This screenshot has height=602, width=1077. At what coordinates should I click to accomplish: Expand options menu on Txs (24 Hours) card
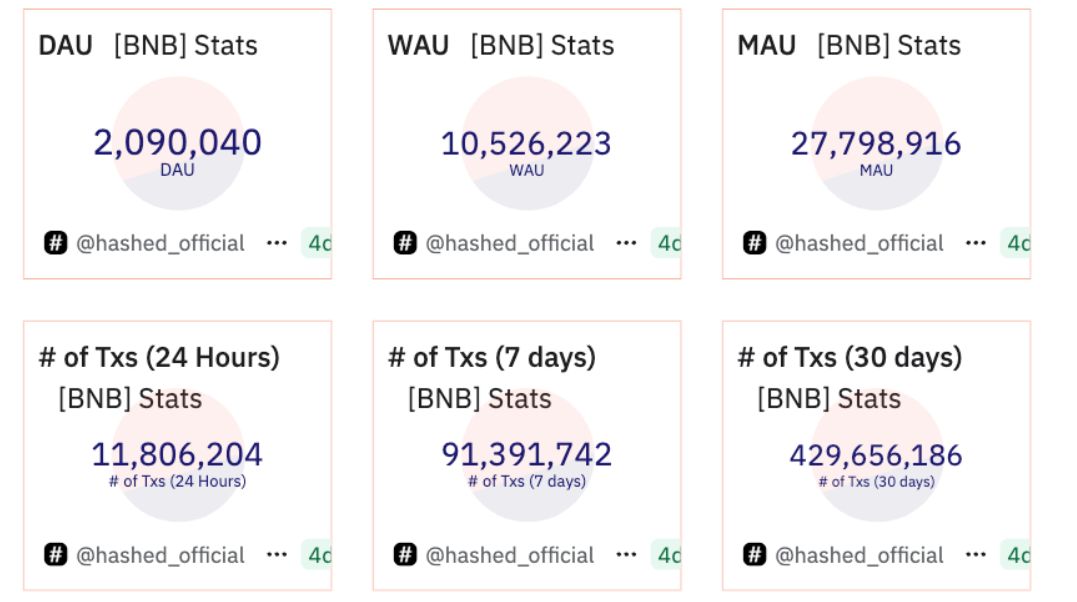(277, 555)
